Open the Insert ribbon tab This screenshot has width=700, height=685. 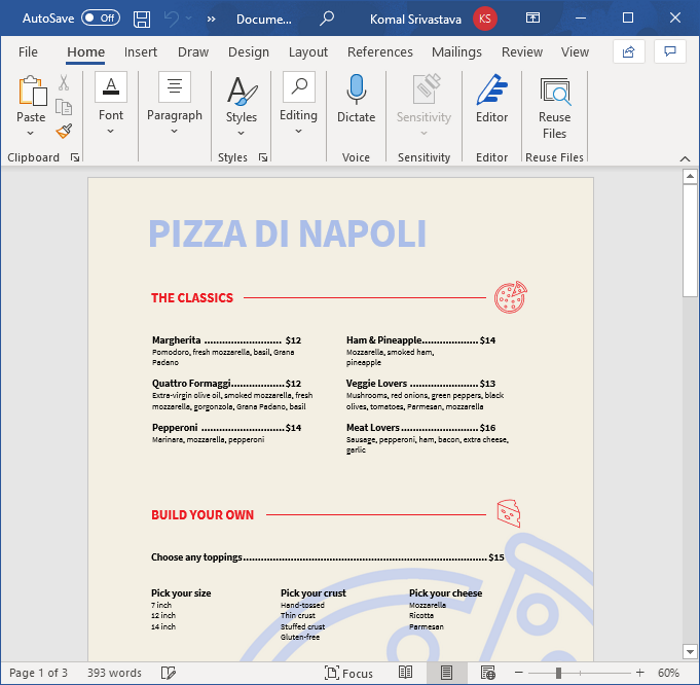141,52
